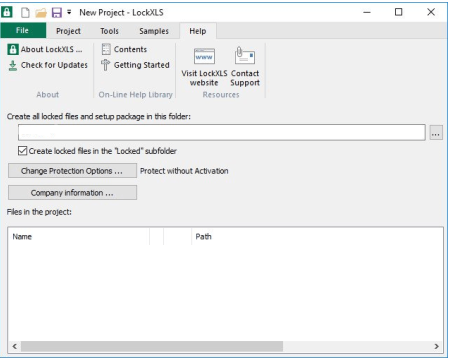Click the horizontal scrollbar thumb
The height and width of the screenshot is (362, 450).
152,346
